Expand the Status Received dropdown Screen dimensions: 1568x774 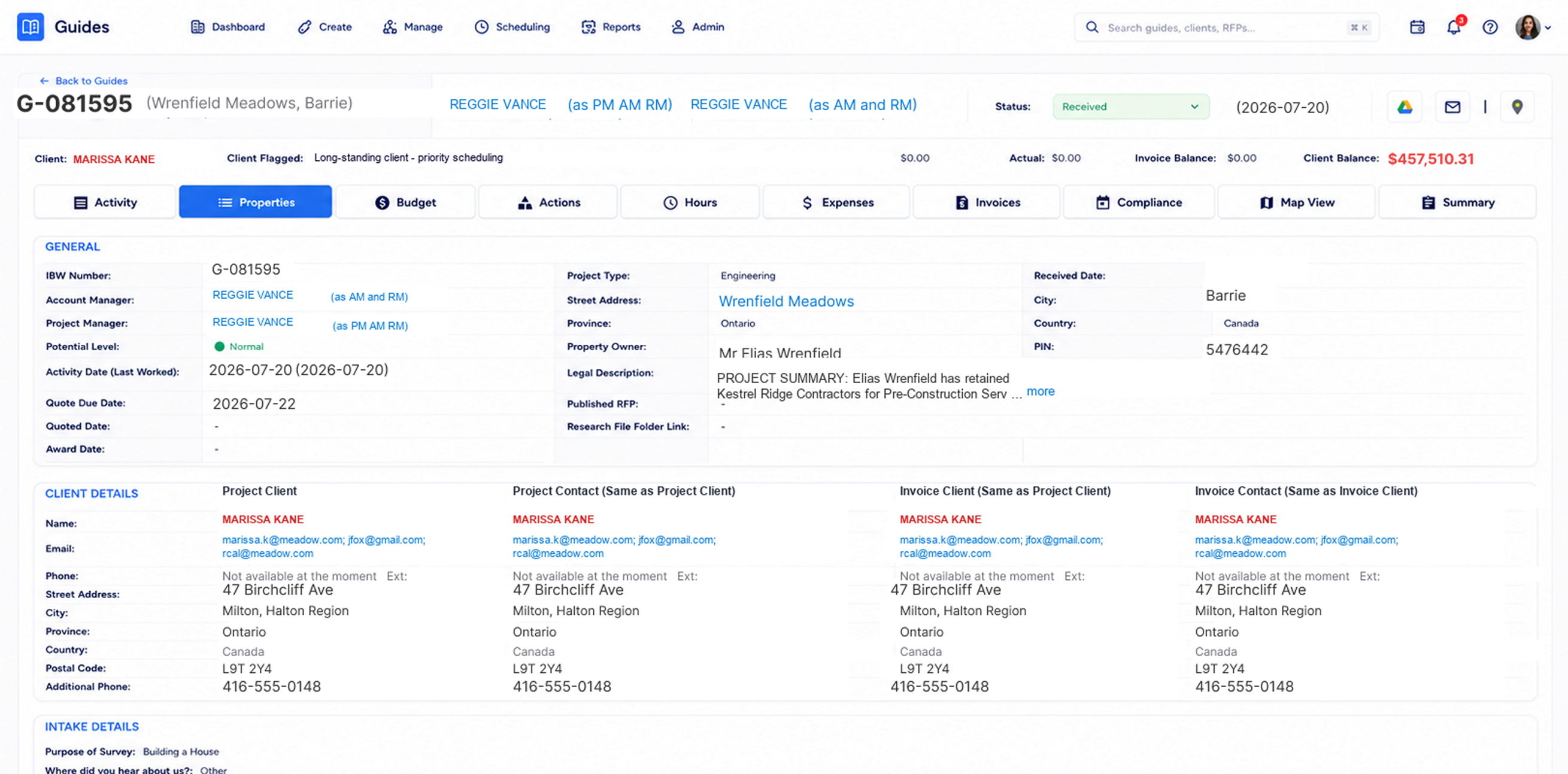(x=1131, y=107)
